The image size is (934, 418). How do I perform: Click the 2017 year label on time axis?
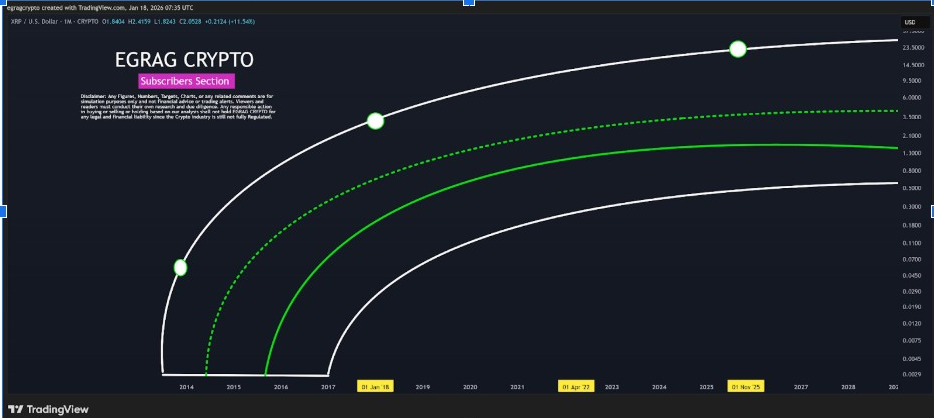pyautogui.click(x=328, y=387)
